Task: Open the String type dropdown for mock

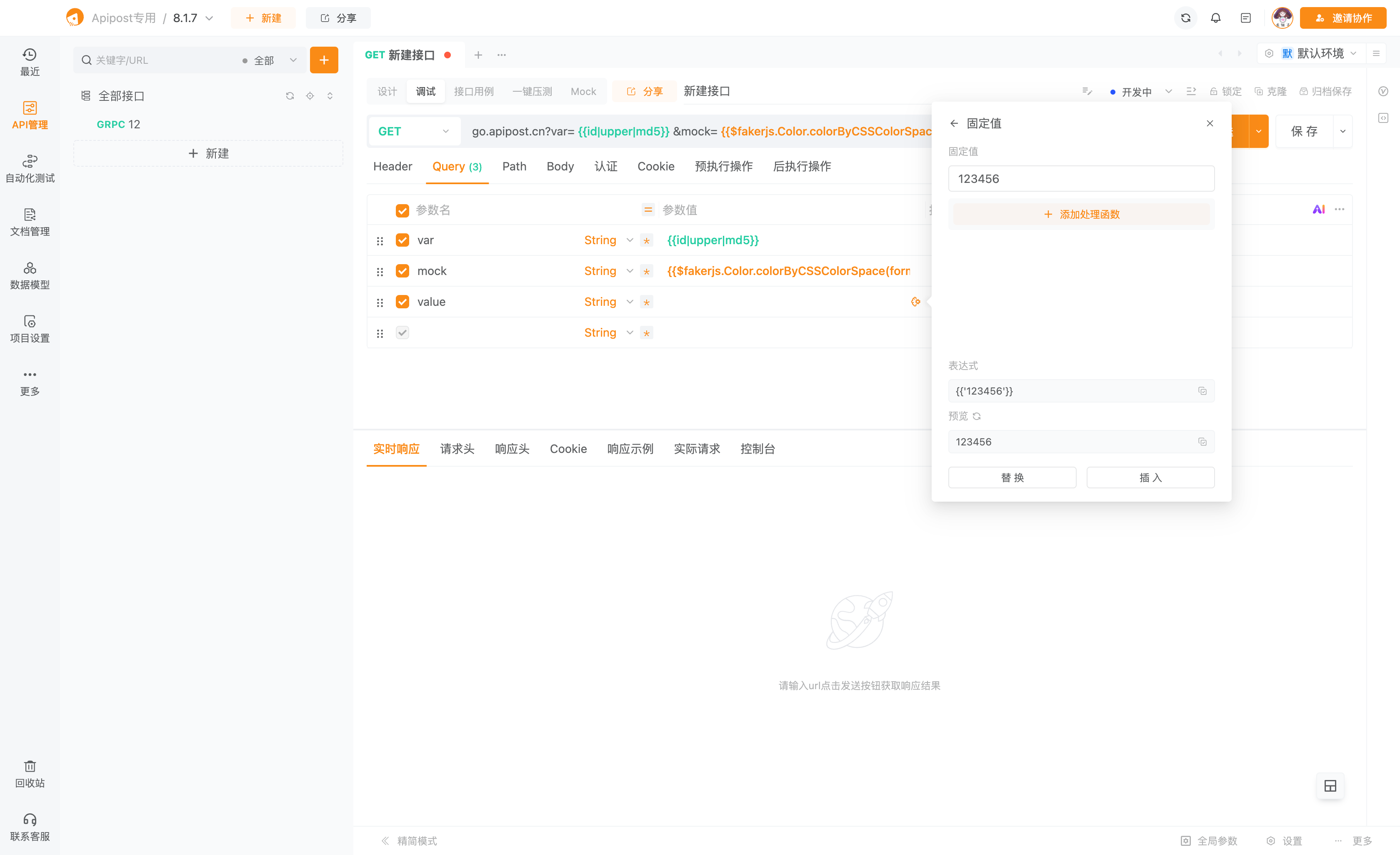Action: click(608, 271)
